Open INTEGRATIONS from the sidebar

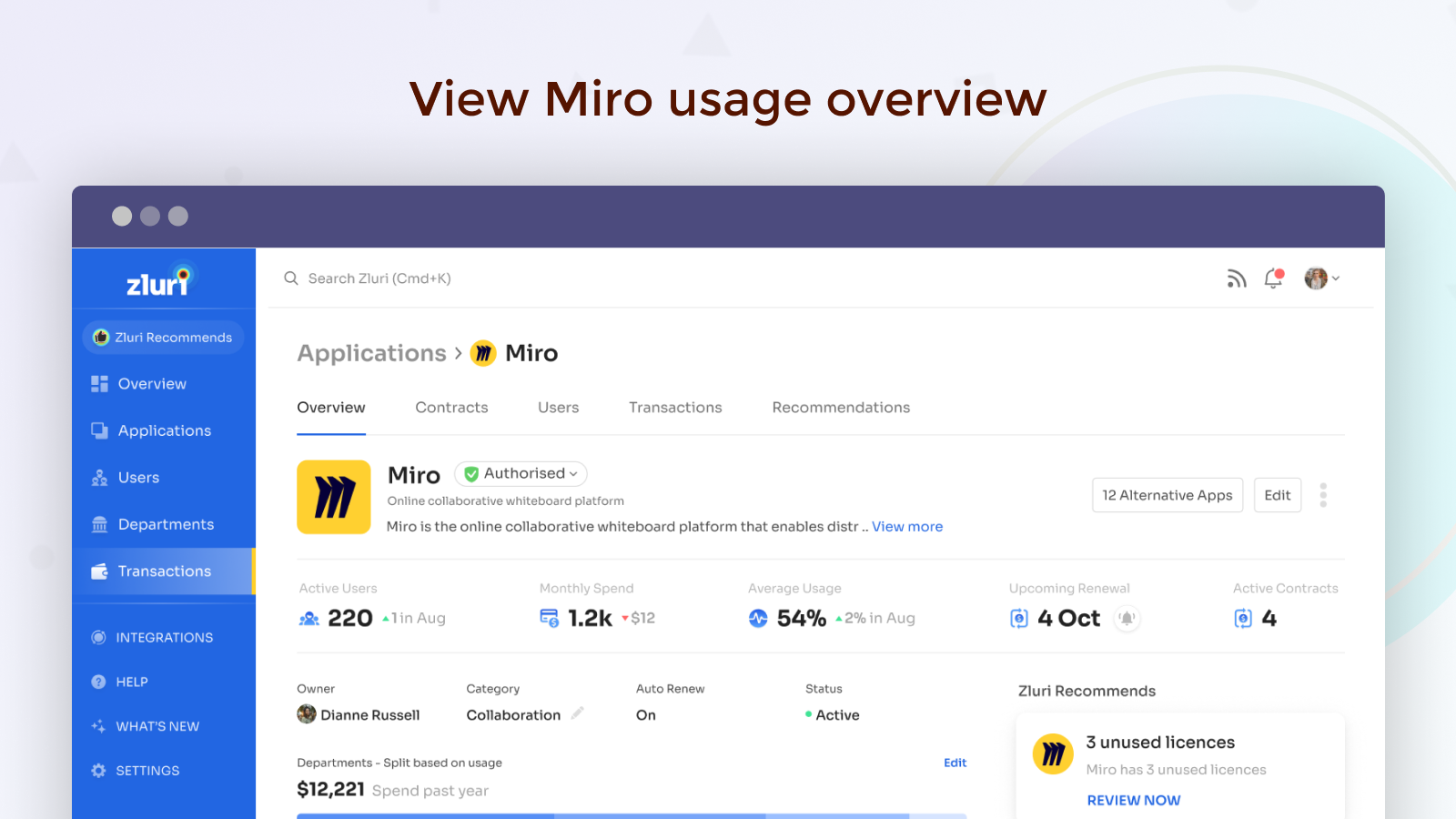[x=164, y=638]
